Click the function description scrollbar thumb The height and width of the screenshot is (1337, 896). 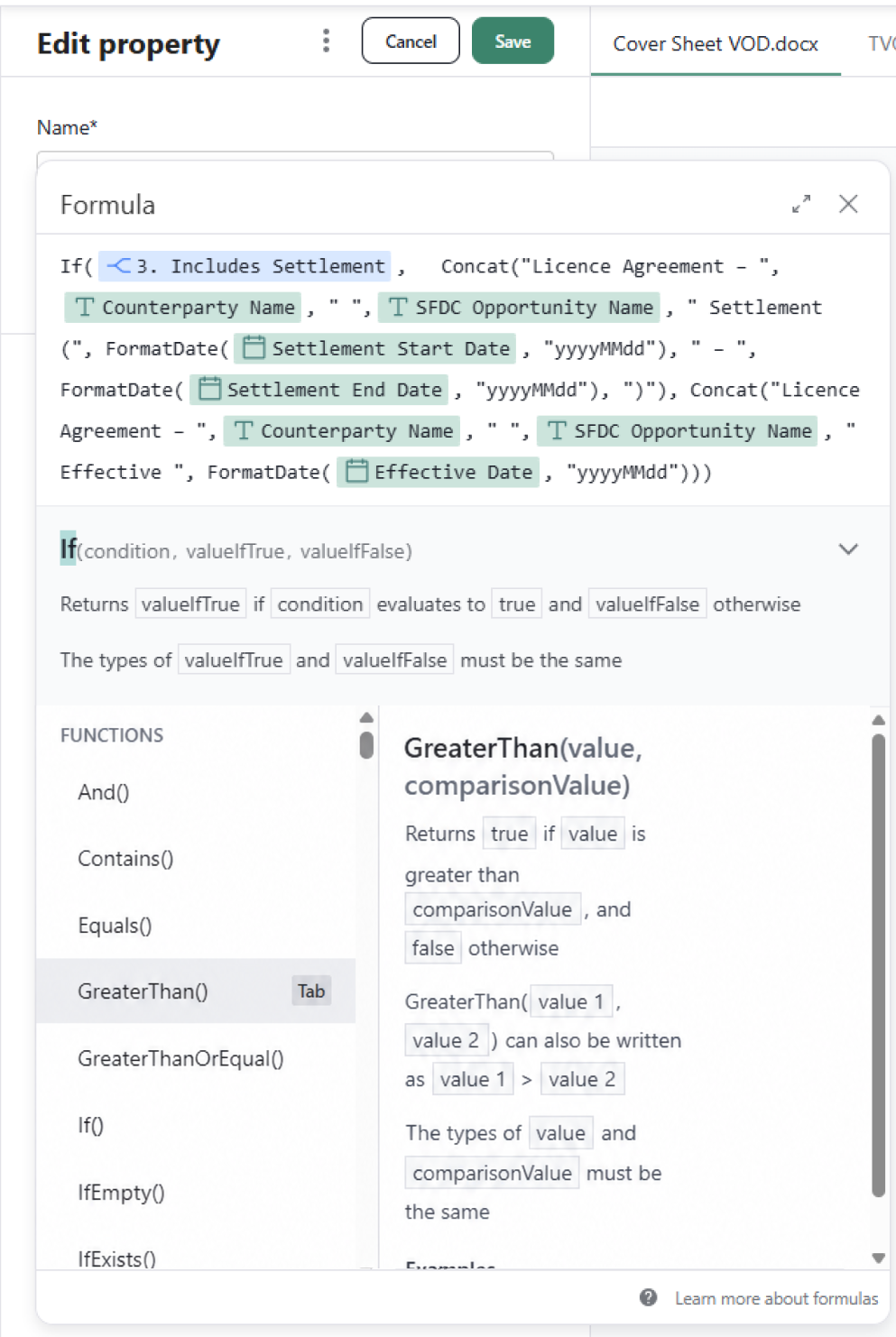click(879, 965)
